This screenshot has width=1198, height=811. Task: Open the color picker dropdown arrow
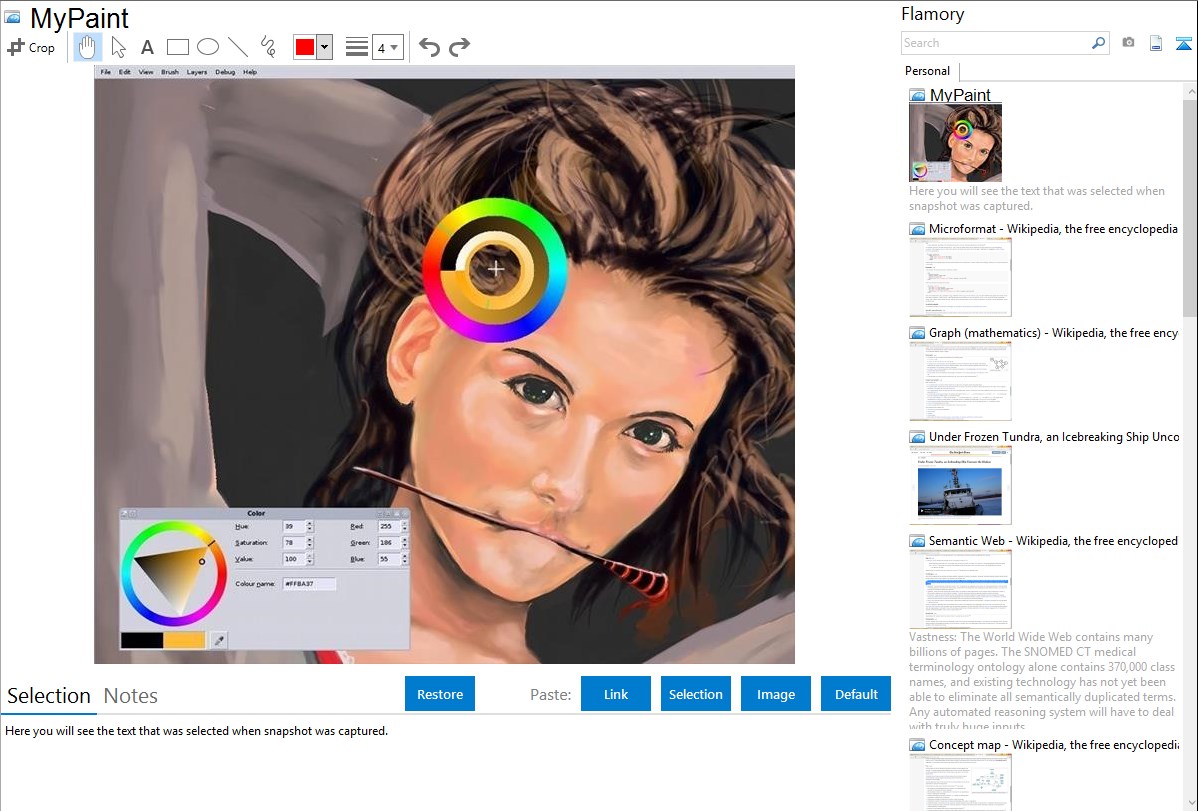point(324,47)
